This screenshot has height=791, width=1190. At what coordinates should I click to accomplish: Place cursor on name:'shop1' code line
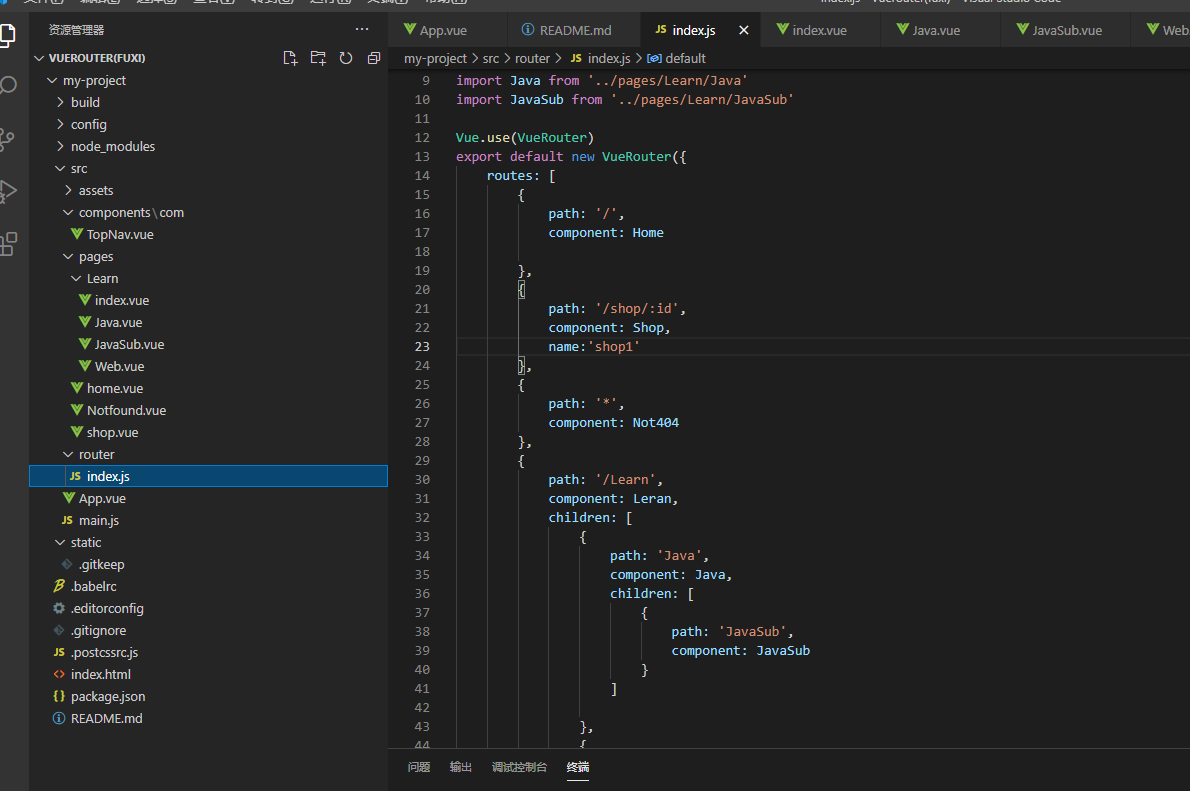pyautogui.click(x=593, y=347)
